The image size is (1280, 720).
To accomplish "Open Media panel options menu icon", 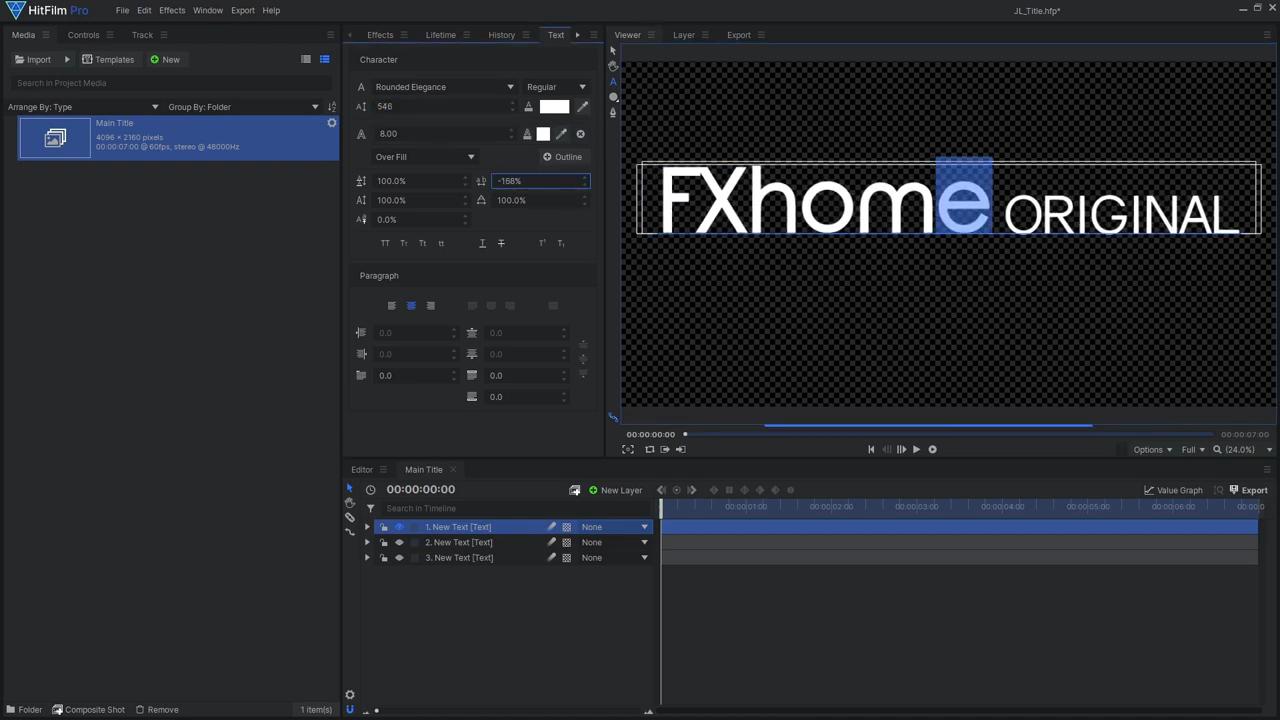I will point(45,35).
